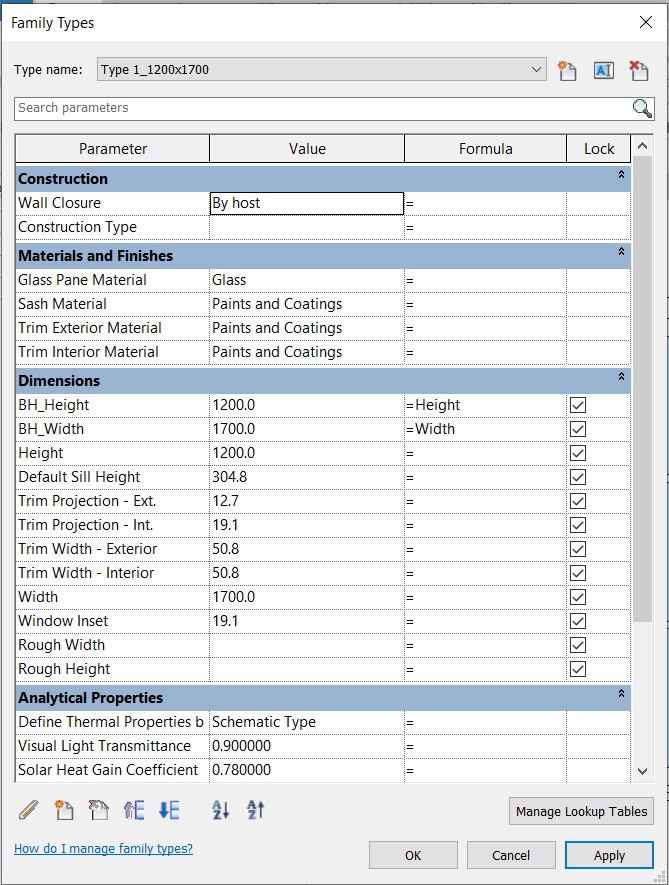Toggle the lock checkbox for Default Sill Height

pyautogui.click(x=577, y=477)
